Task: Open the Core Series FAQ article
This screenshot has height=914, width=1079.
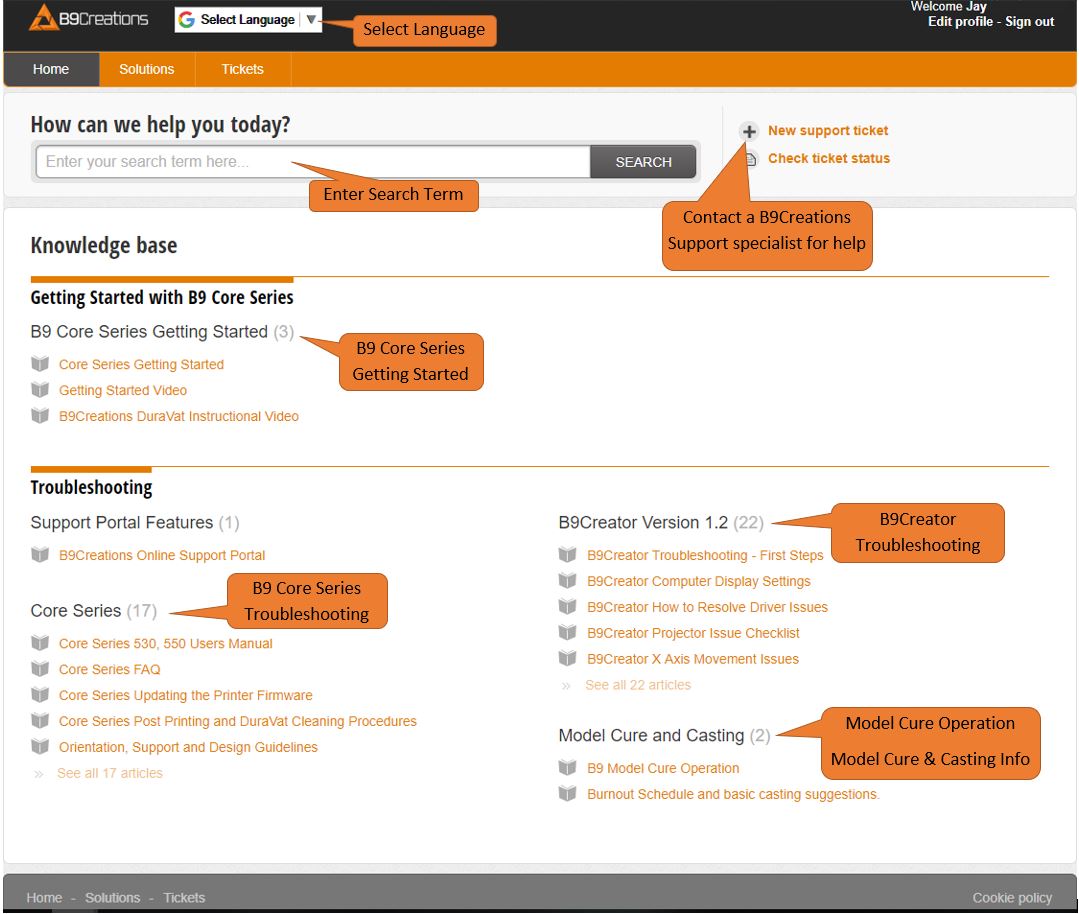Action: click(109, 670)
